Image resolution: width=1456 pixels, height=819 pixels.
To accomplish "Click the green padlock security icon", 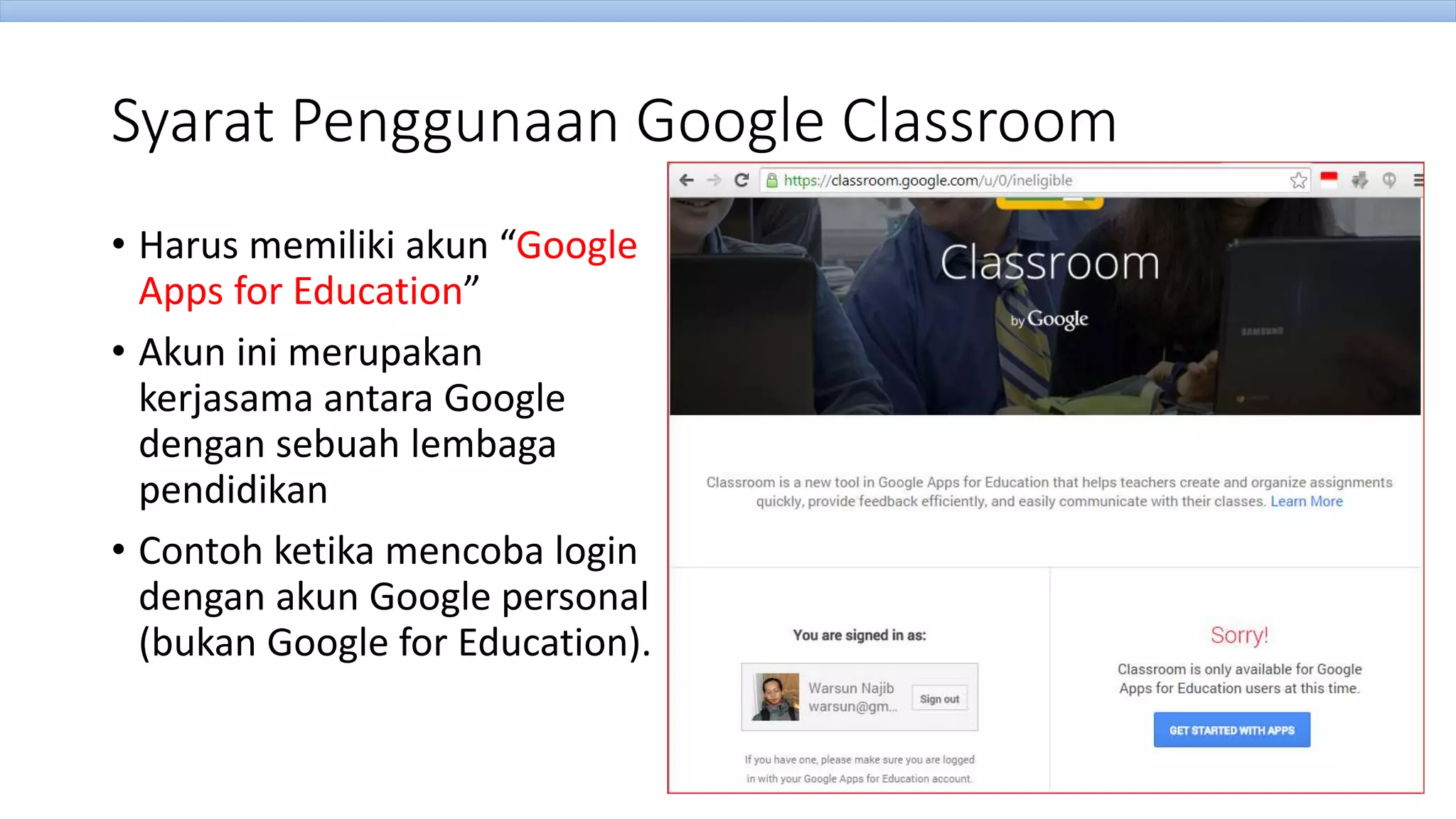I will pyautogui.click(x=772, y=181).
